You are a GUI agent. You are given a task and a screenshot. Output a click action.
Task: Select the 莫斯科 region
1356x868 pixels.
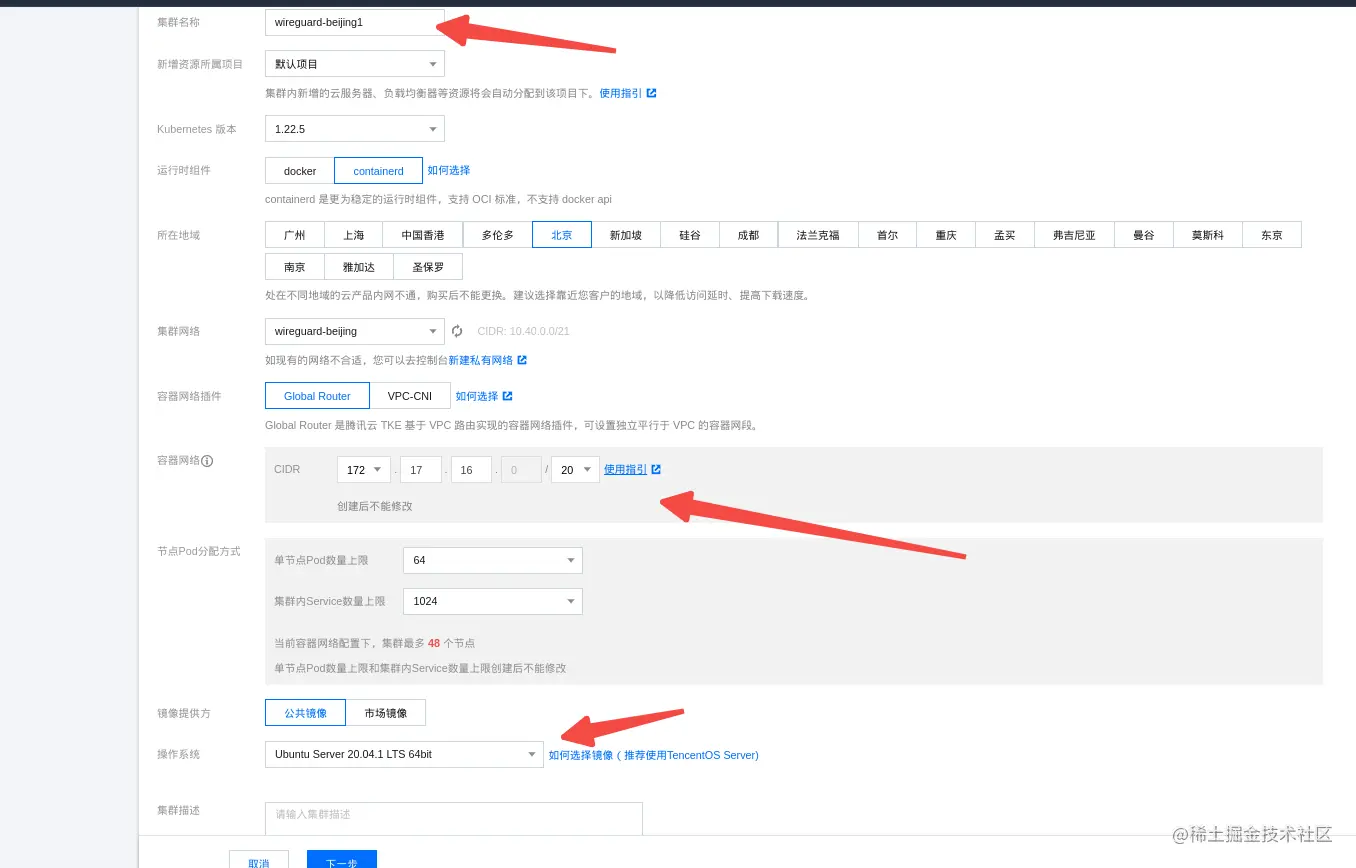click(x=1208, y=235)
